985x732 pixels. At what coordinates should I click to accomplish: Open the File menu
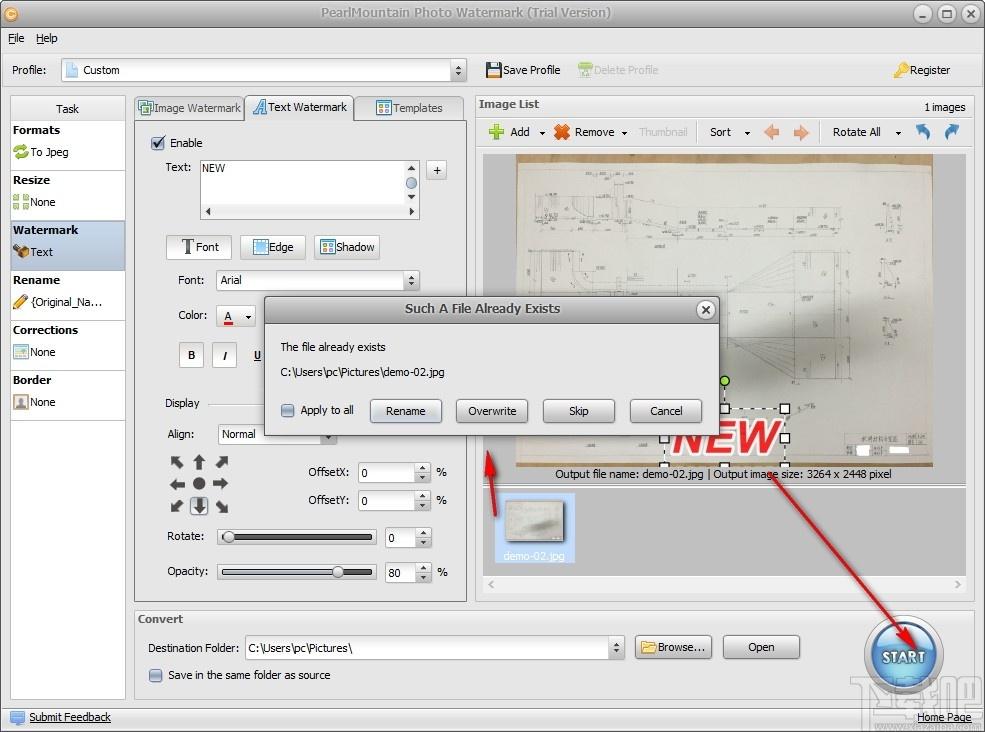(16, 38)
